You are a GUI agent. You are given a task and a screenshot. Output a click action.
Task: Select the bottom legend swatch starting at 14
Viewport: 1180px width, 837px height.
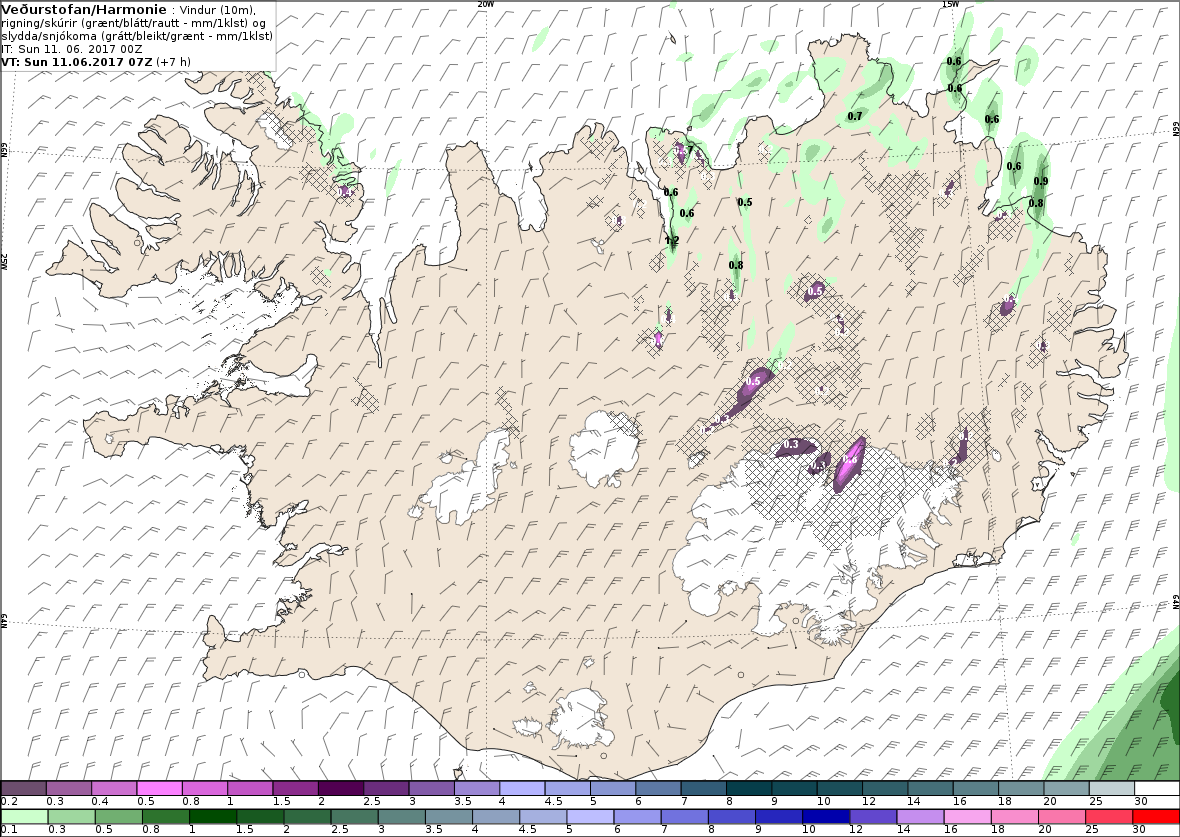(921, 817)
